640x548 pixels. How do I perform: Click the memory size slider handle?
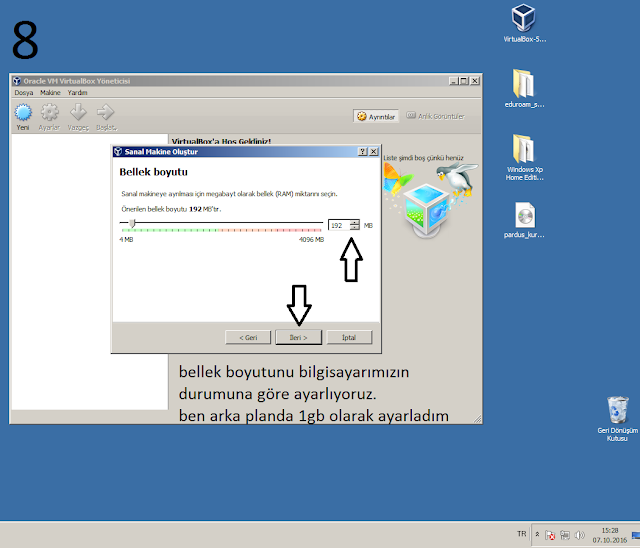(x=132, y=223)
